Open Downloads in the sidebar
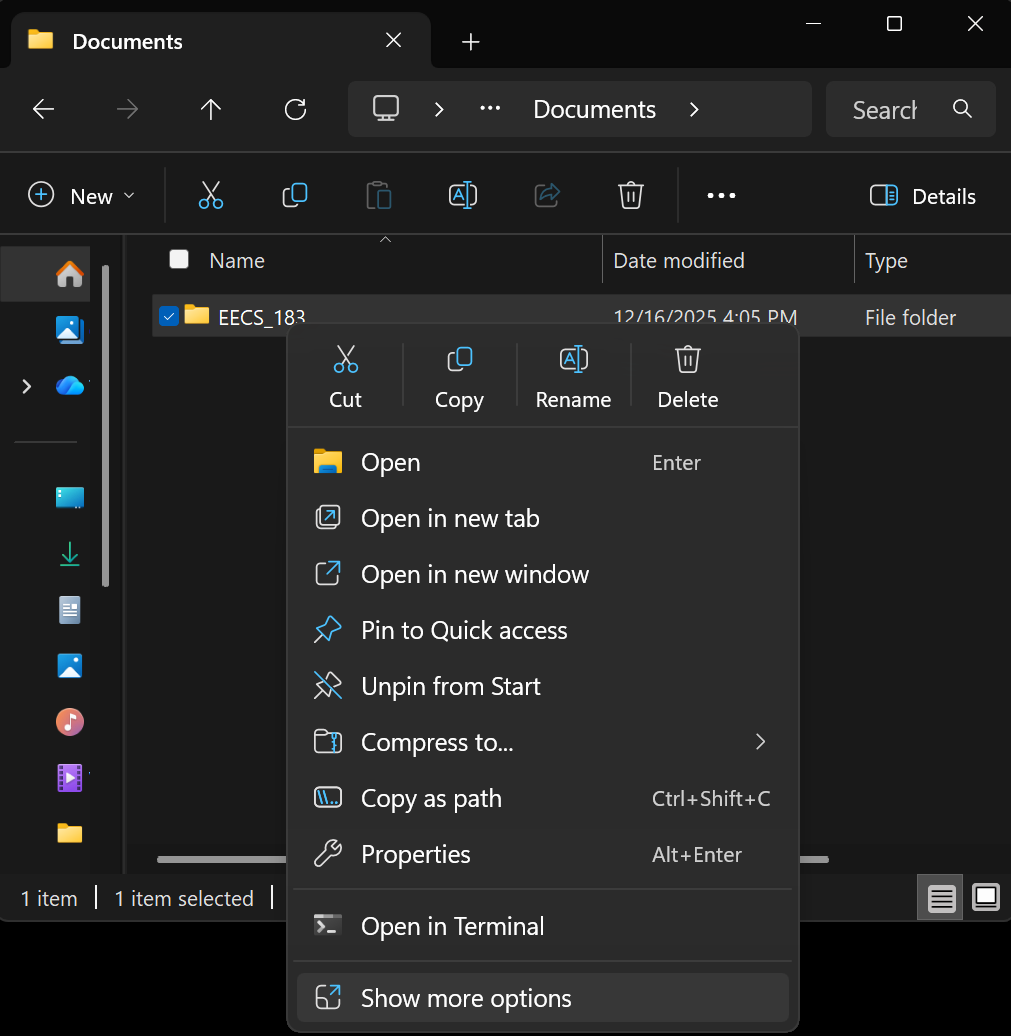The width and height of the screenshot is (1011, 1036). pos(69,554)
